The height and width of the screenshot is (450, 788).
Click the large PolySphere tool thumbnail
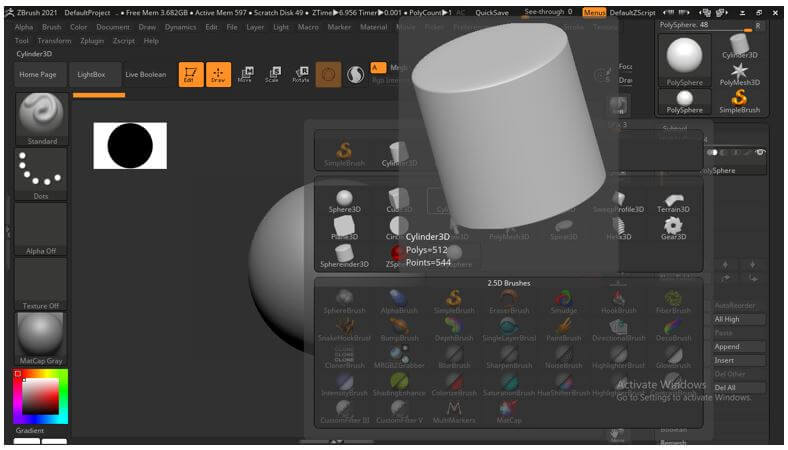tap(684, 60)
